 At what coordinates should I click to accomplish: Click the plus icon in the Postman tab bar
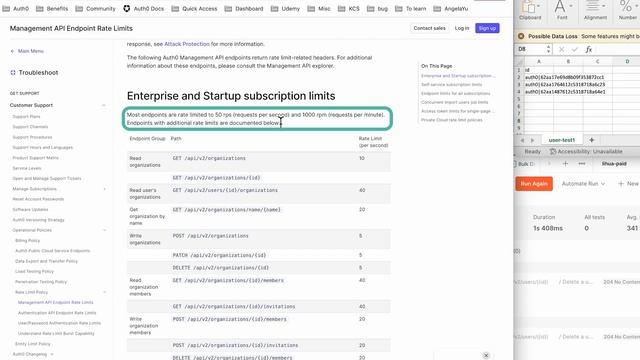pyautogui.click(x=565, y=164)
